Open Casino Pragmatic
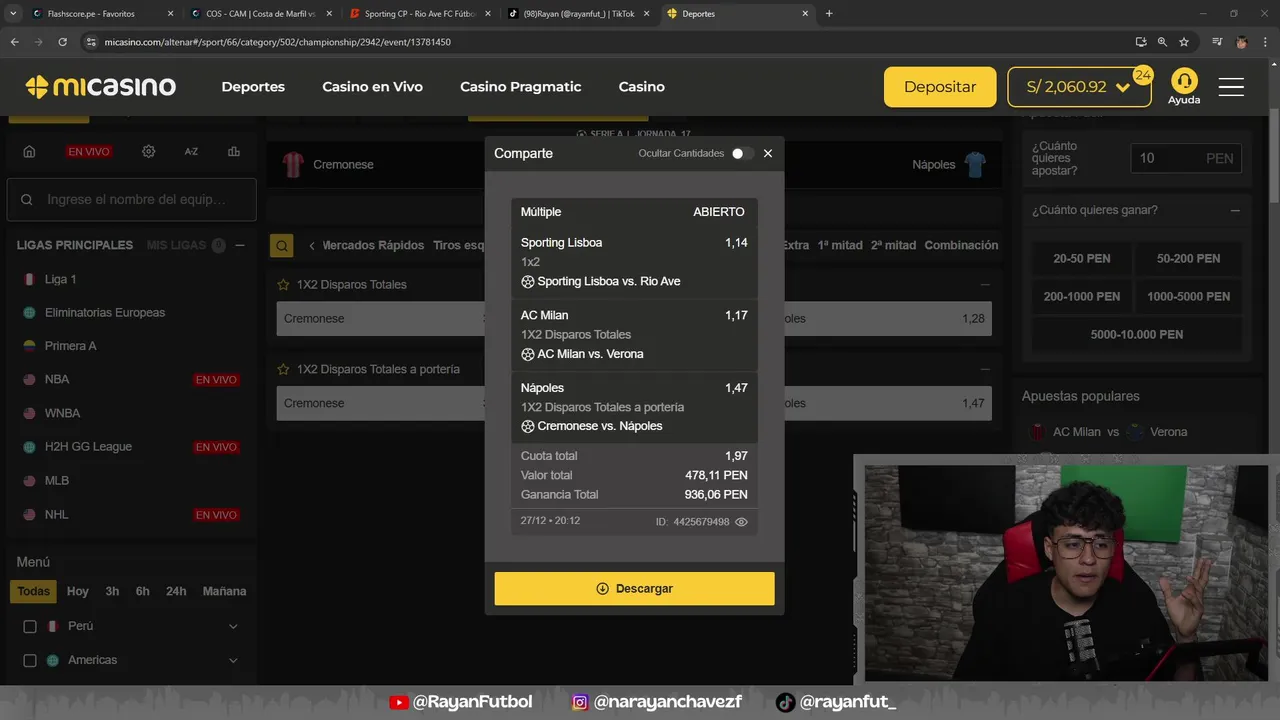Image resolution: width=1280 pixels, height=720 pixels. [520, 87]
